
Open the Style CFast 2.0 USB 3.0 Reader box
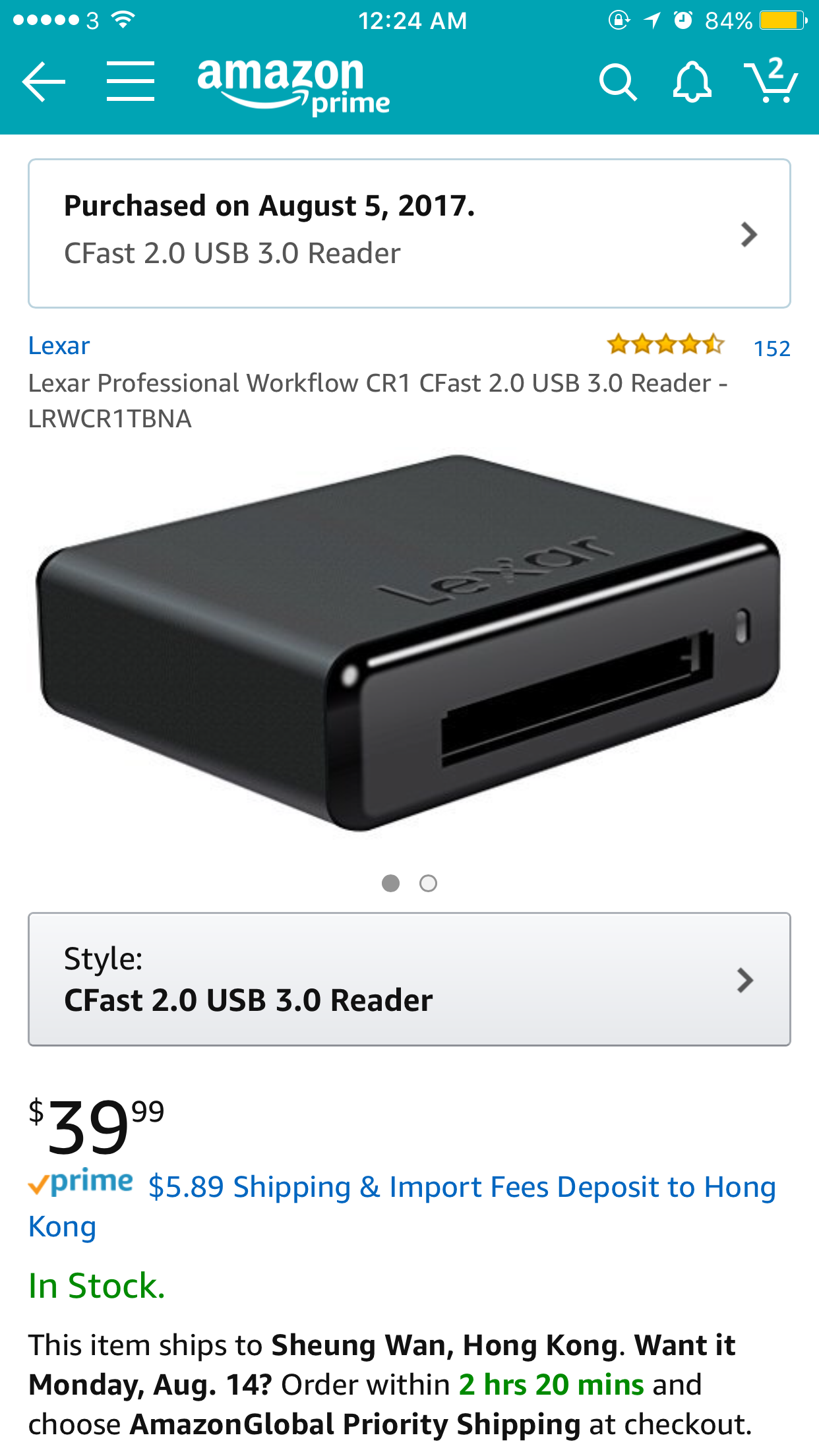[409, 979]
